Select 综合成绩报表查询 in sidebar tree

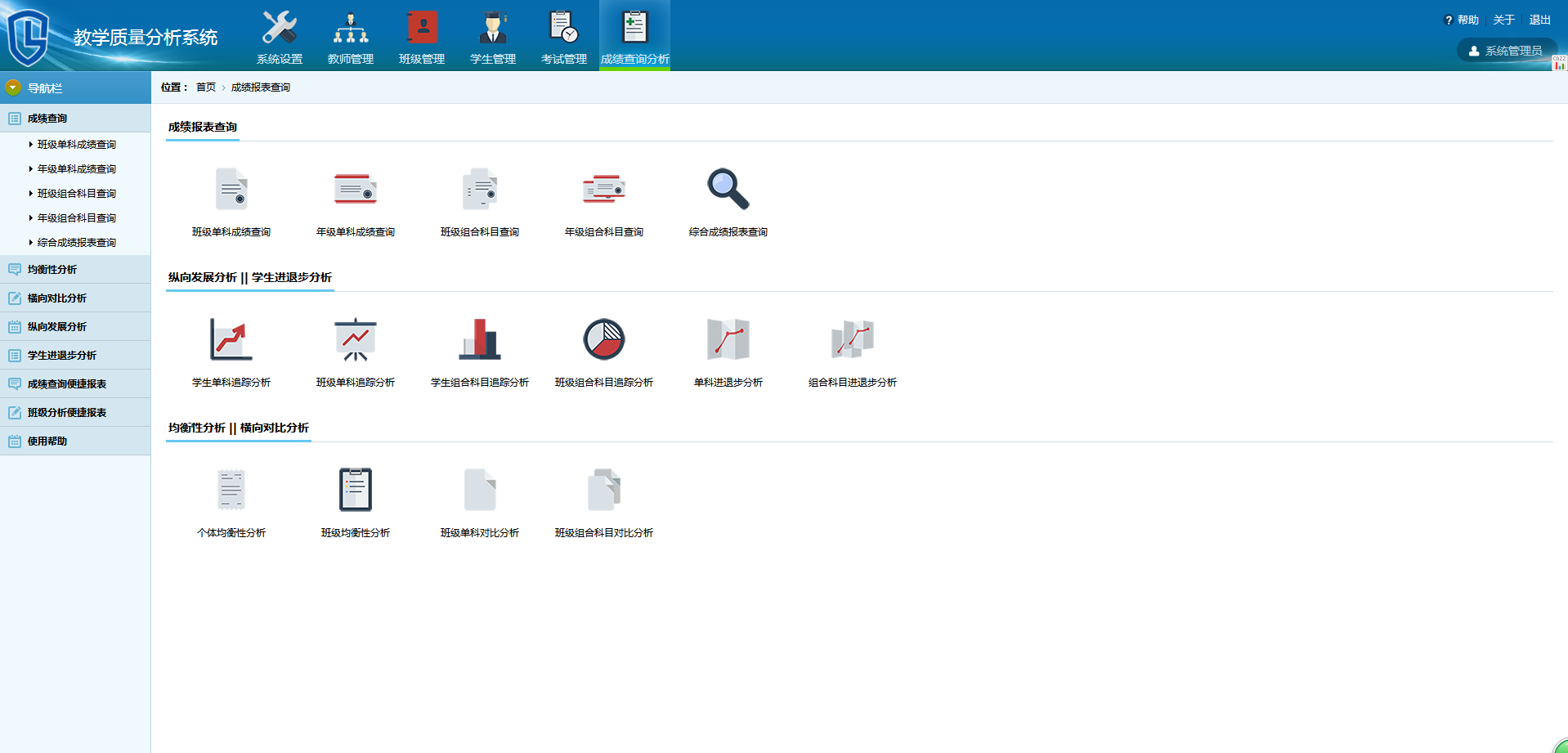click(x=77, y=243)
